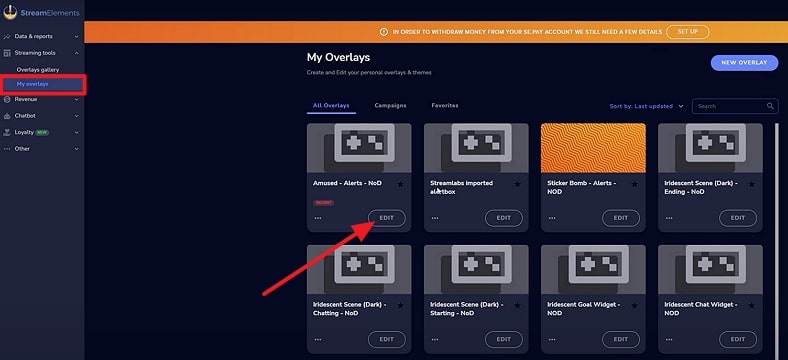The height and width of the screenshot is (360, 788).
Task: Click the My Overlays page heading
Action: [338, 57]
